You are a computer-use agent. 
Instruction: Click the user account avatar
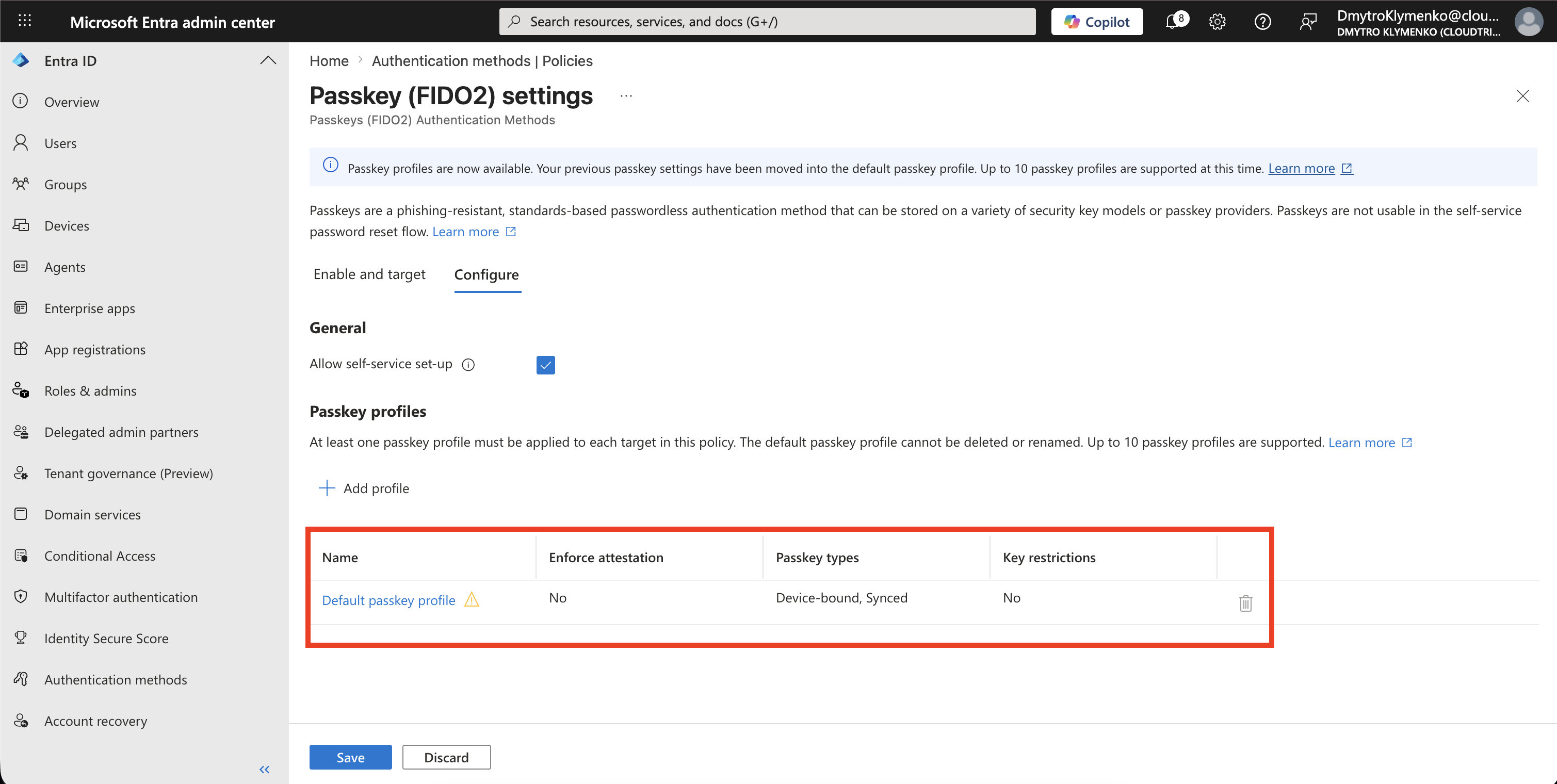(1529, 22)
